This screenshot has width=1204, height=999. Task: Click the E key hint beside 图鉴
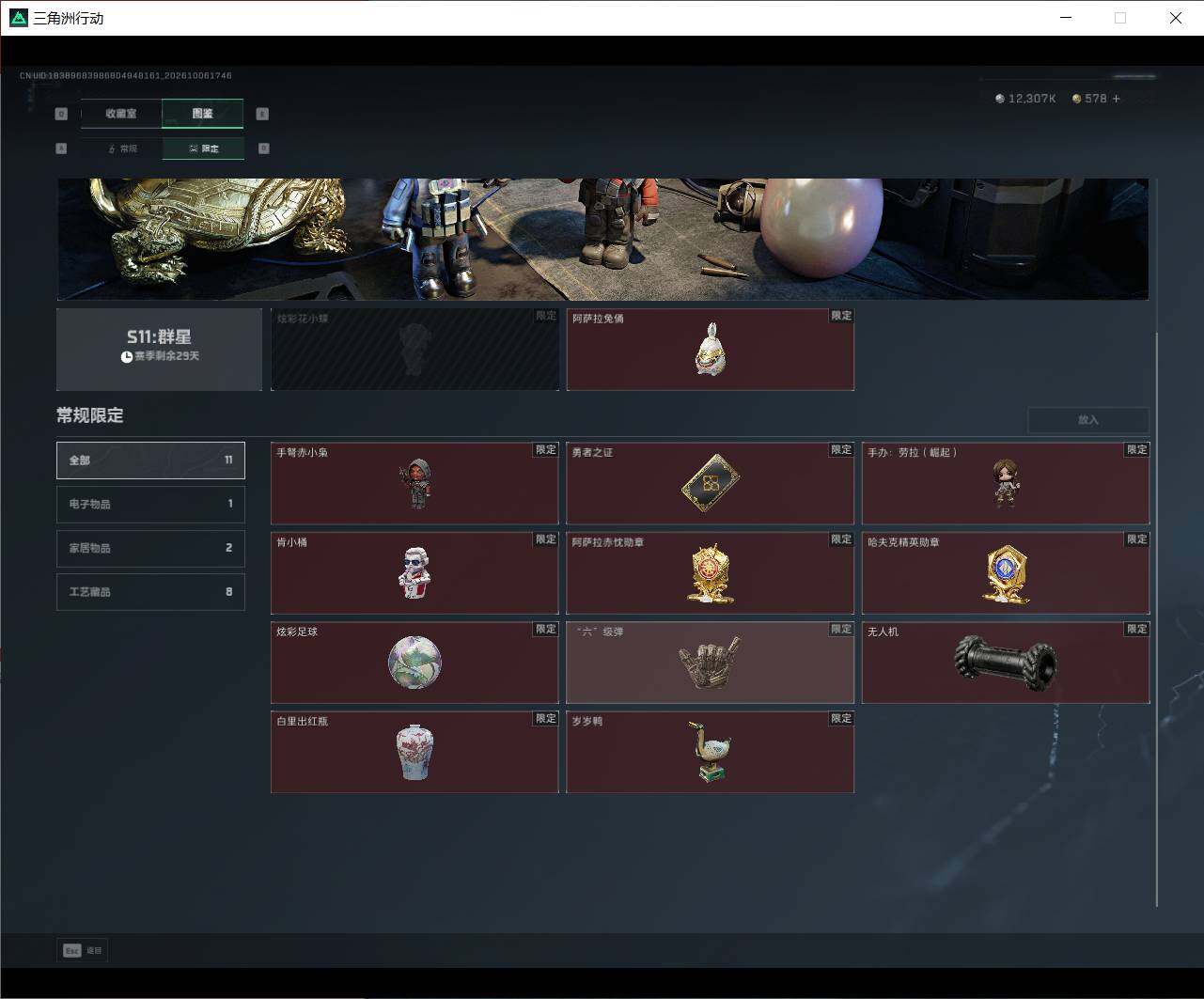pos(262,114)
